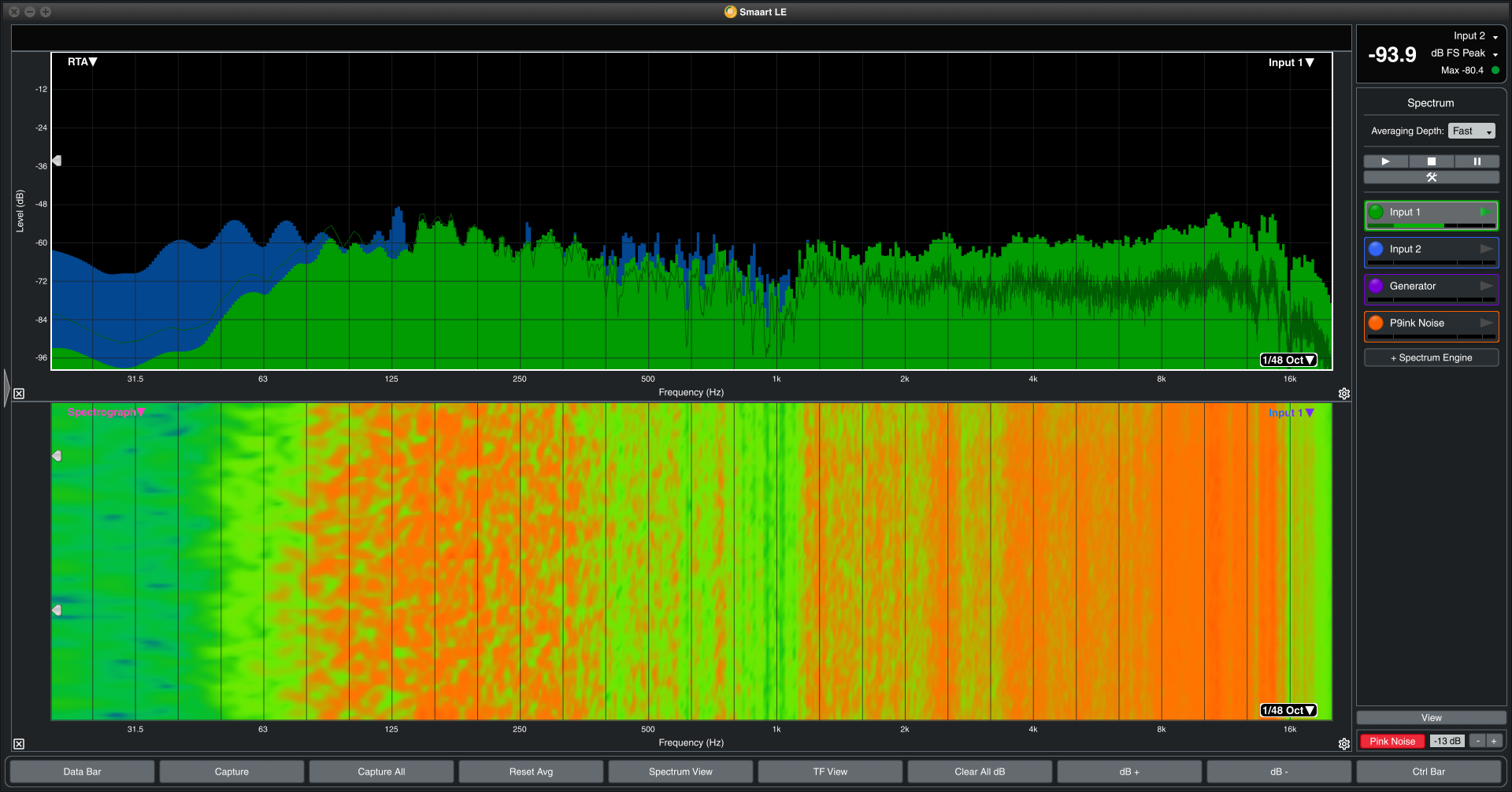Open spectrum settings with the tools icon

(x=1432, y=178)
